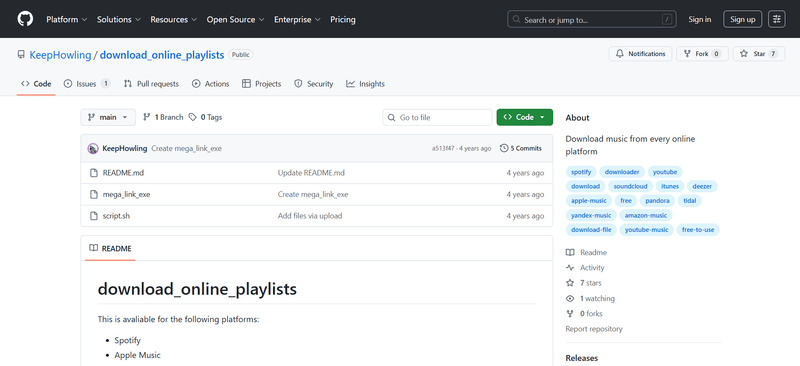Click the youtube-music topic tag
Viewport: 800px width, 366px height.
pyautogui.click(x=646, y=230)
